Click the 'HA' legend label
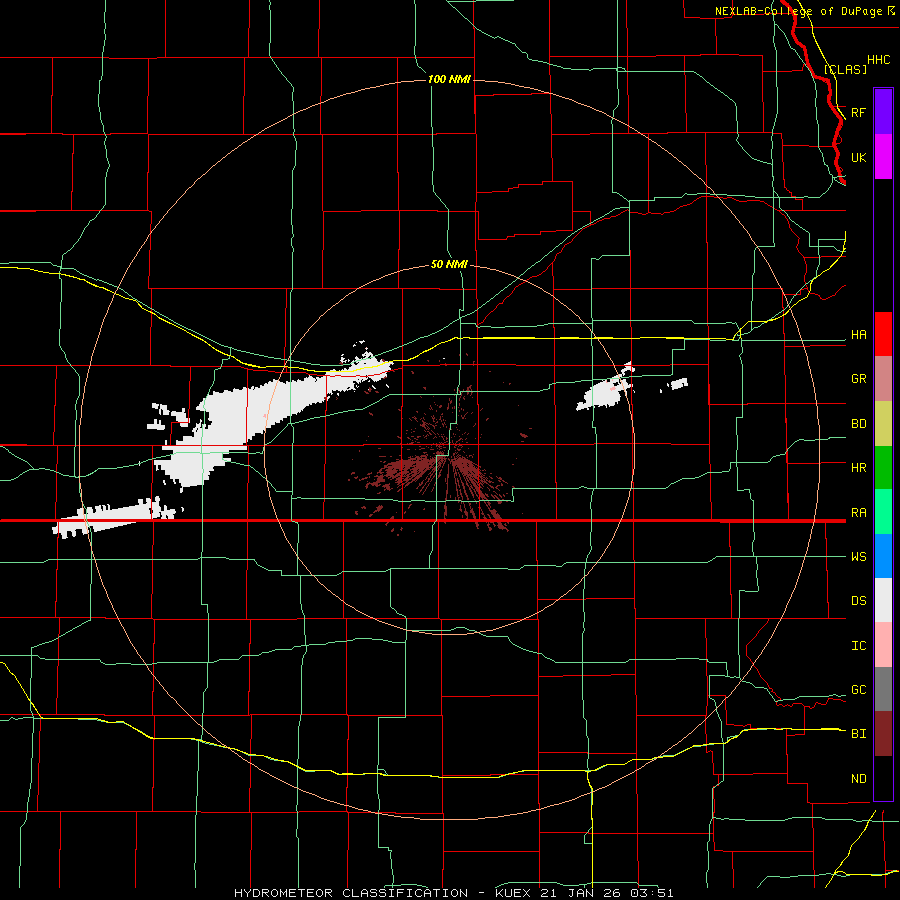900x900 pixels. (858, 335)
